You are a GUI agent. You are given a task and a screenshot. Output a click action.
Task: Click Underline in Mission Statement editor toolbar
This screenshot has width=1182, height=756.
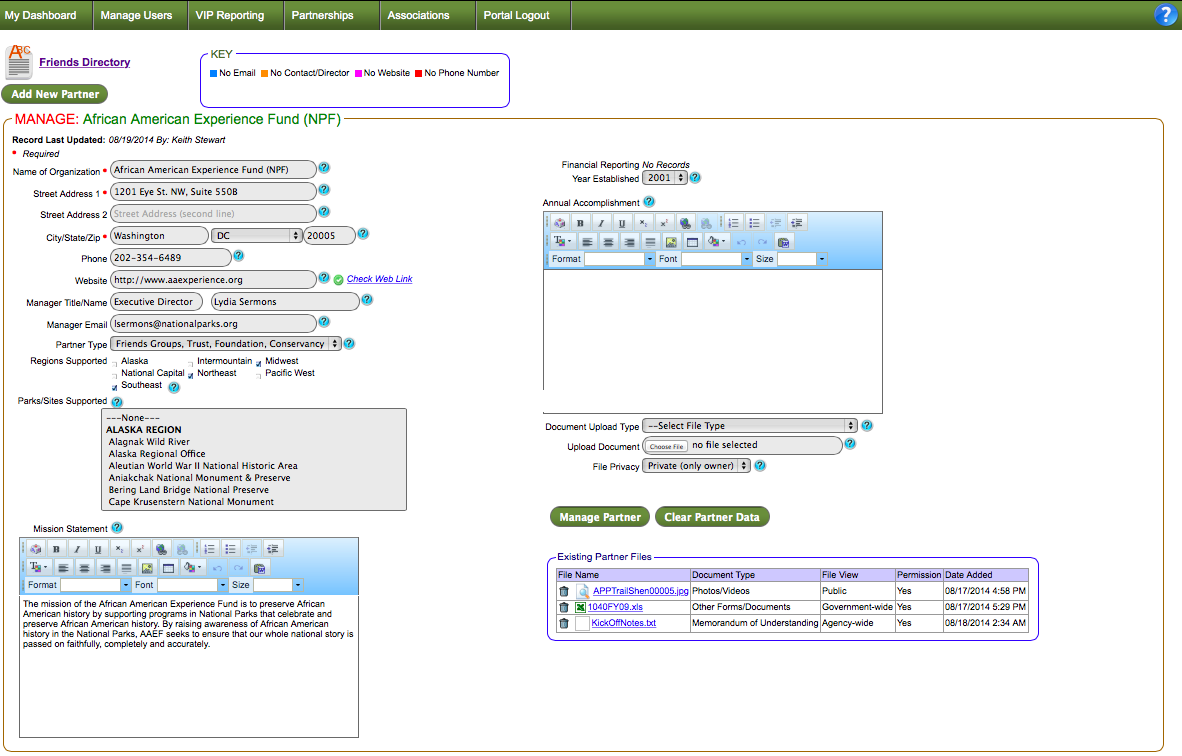pos(98,549)
